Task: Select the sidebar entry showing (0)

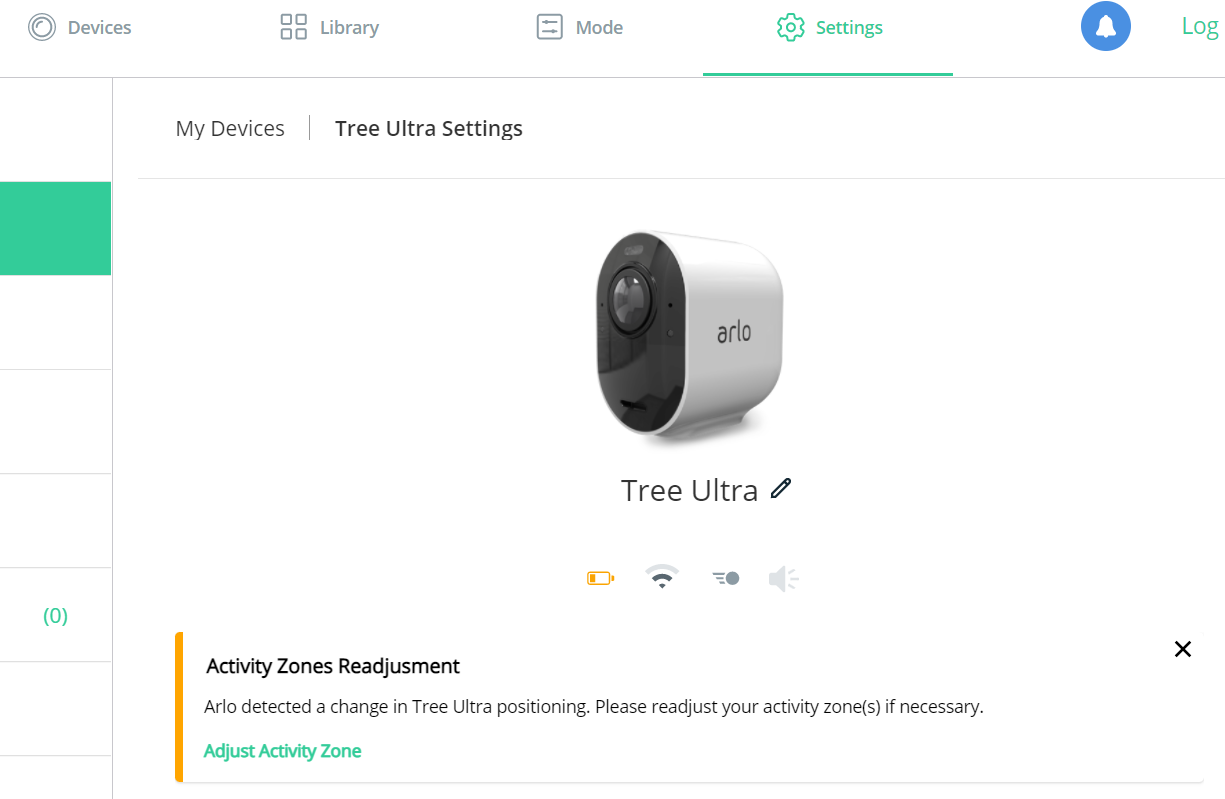Action: 55,616
